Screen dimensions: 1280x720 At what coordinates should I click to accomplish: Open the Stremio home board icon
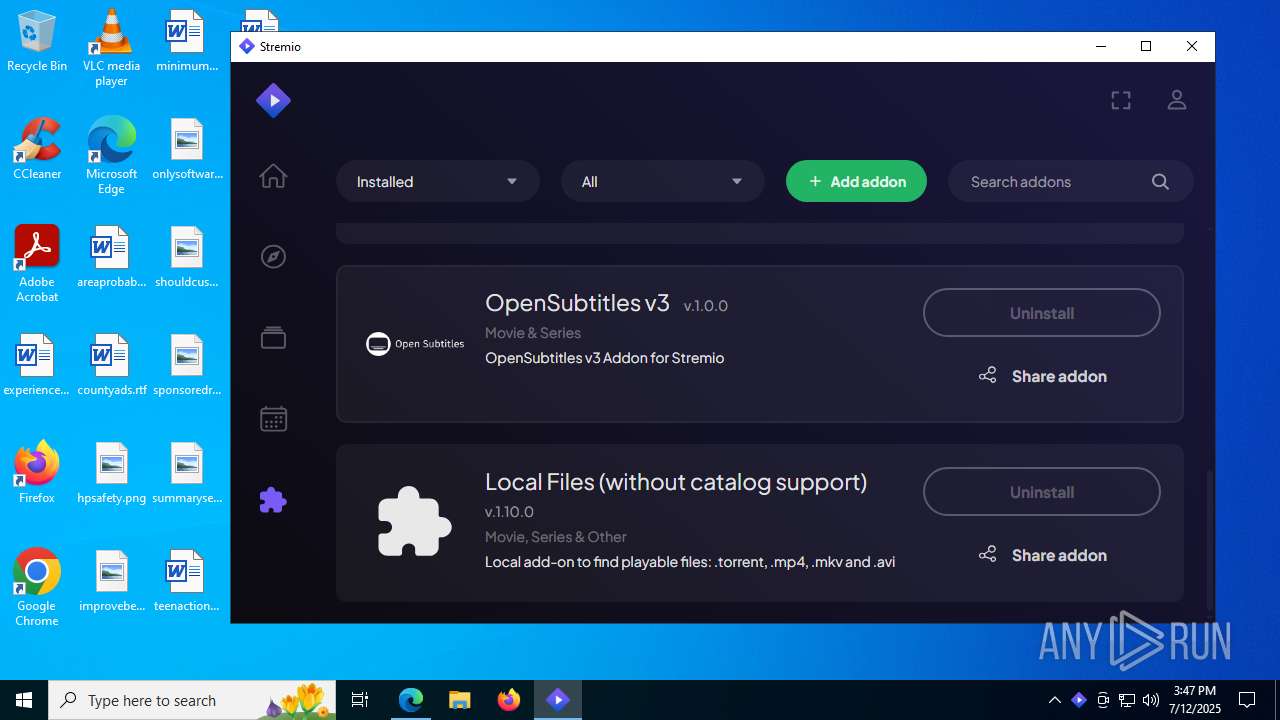tap(273, 177)
